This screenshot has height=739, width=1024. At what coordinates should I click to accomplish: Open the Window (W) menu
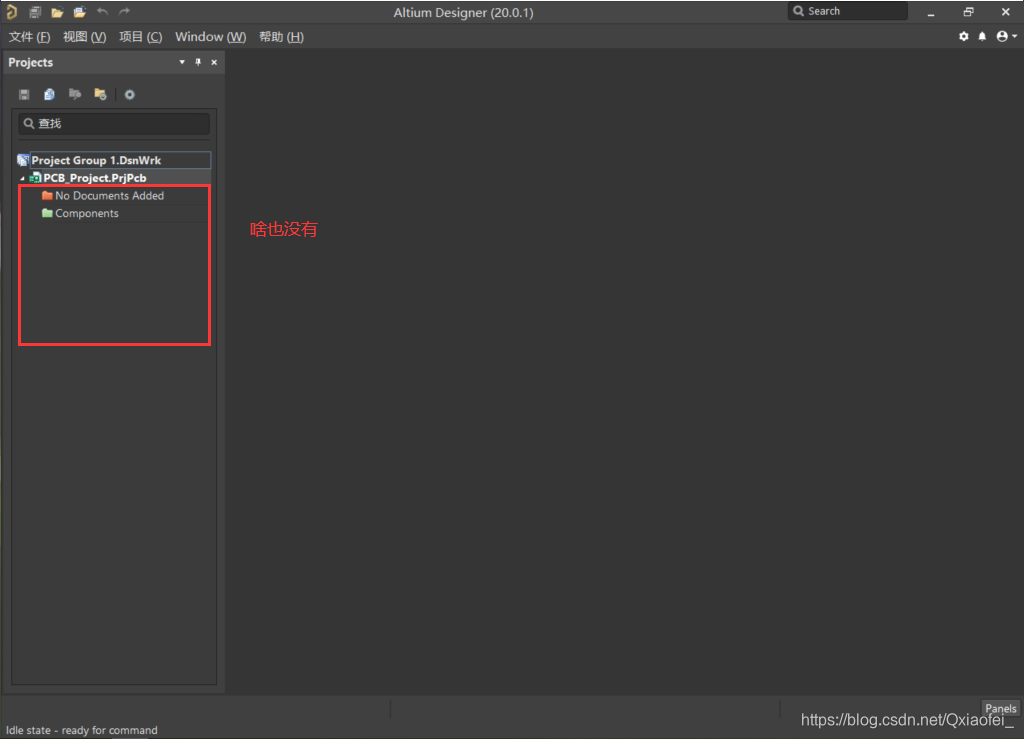point(210,37)
